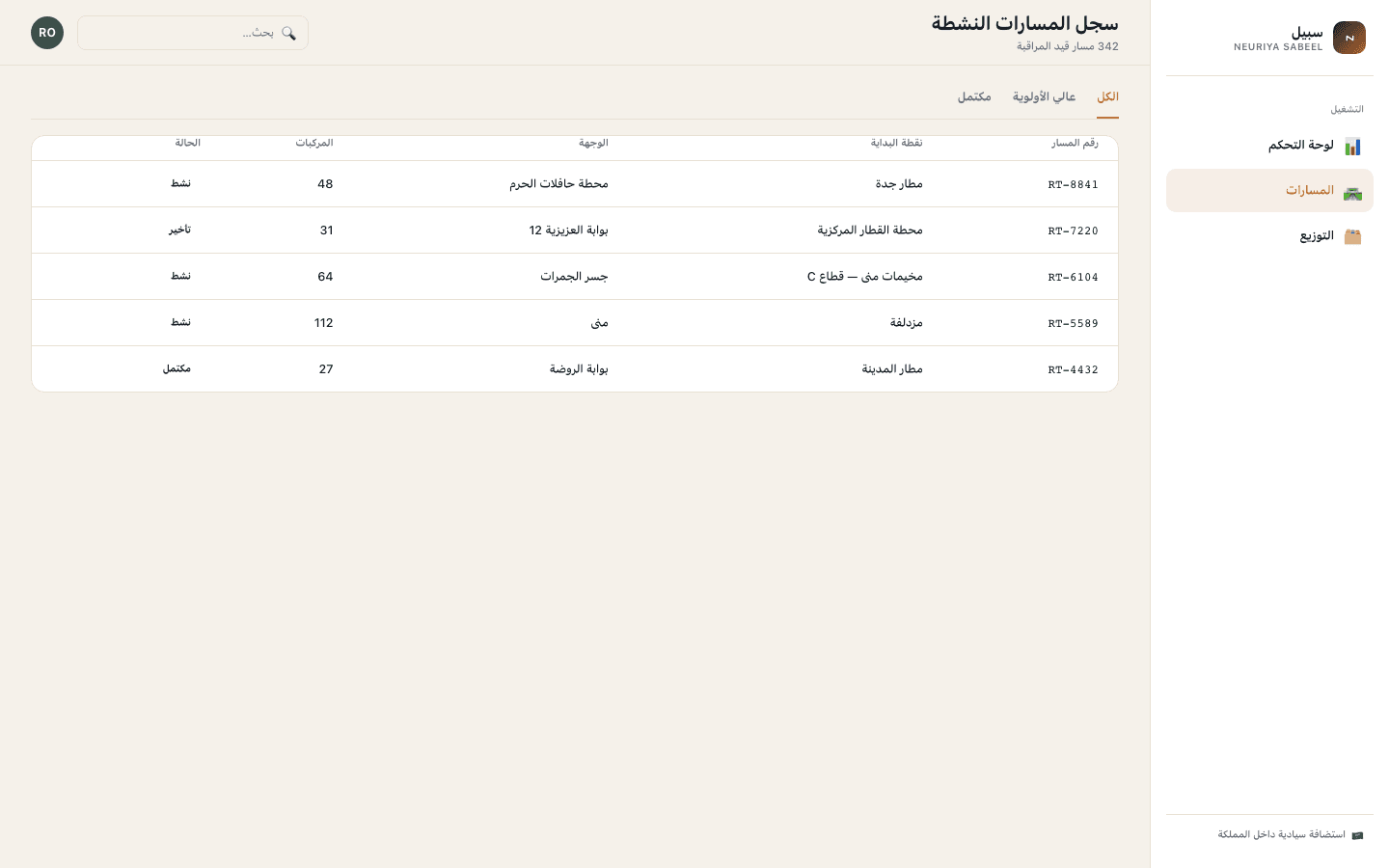Select route number RT-4432

(x=1074, y=369)
